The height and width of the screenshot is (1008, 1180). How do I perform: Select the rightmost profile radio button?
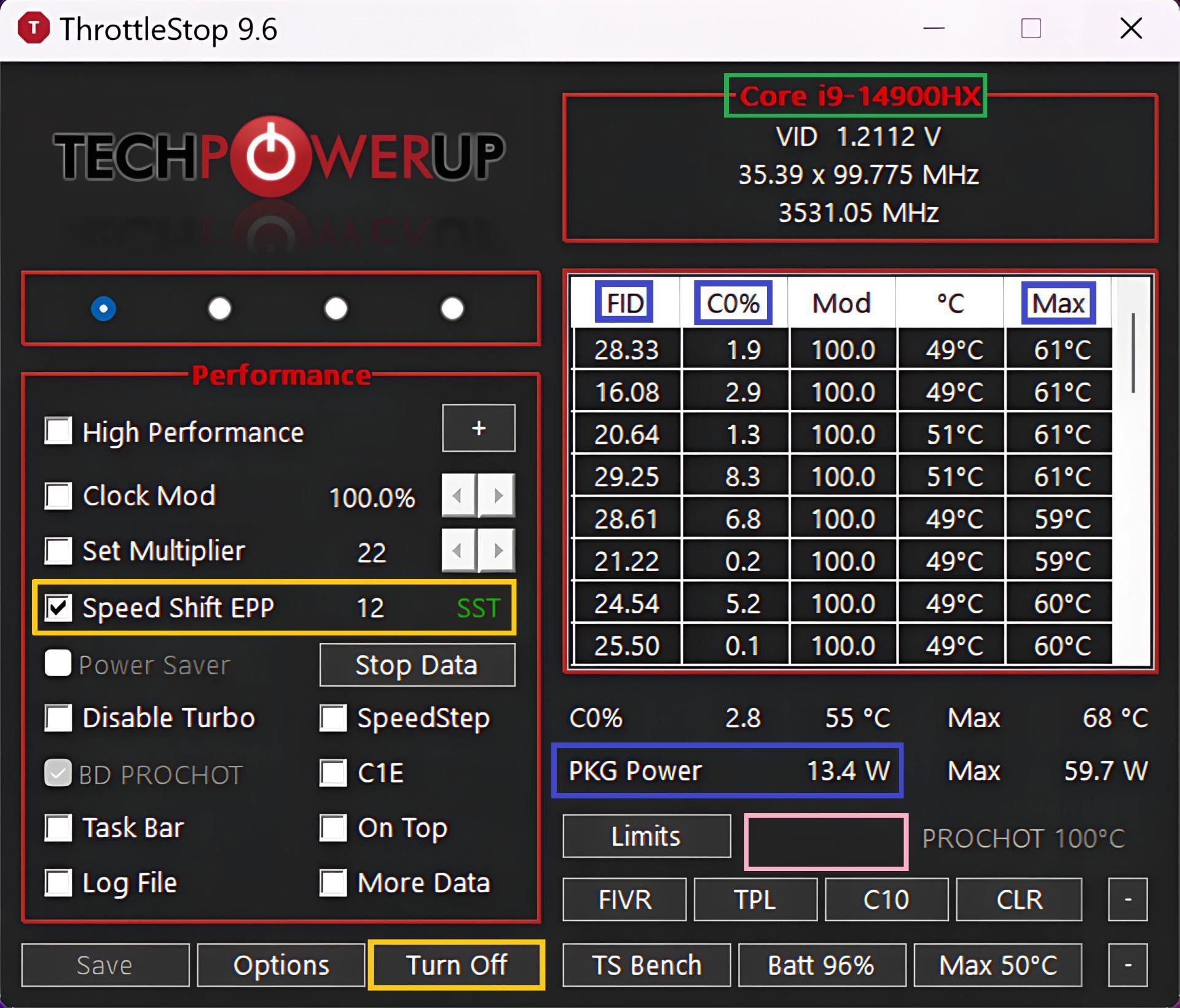[452, 309]
